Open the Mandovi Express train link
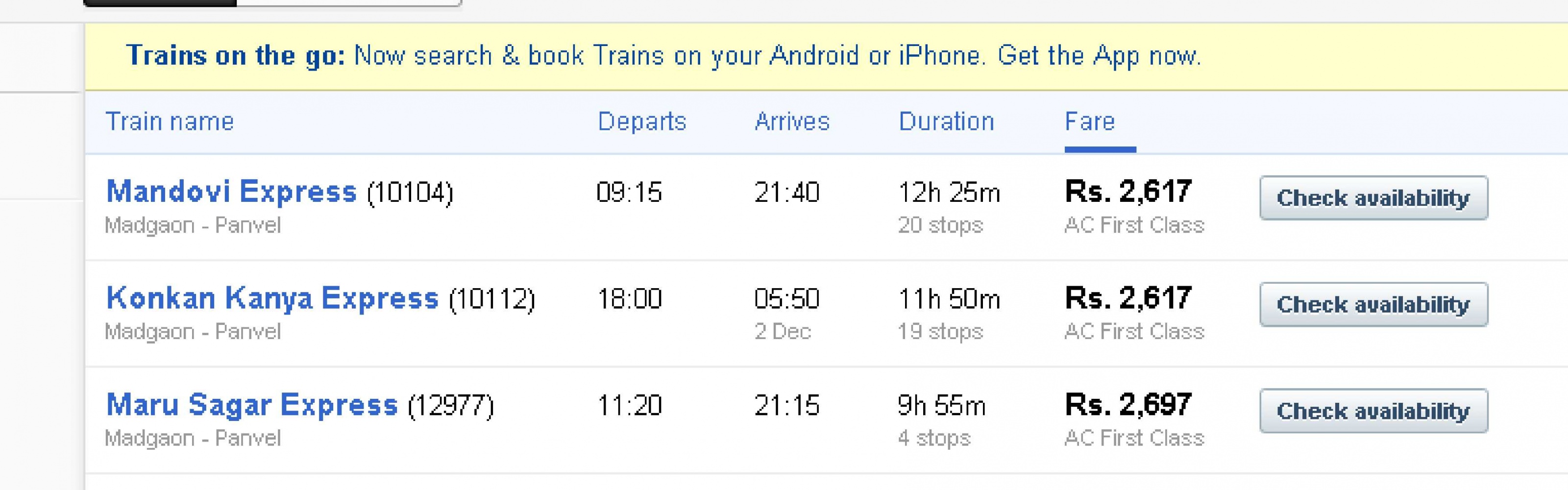 coord(231,192)
